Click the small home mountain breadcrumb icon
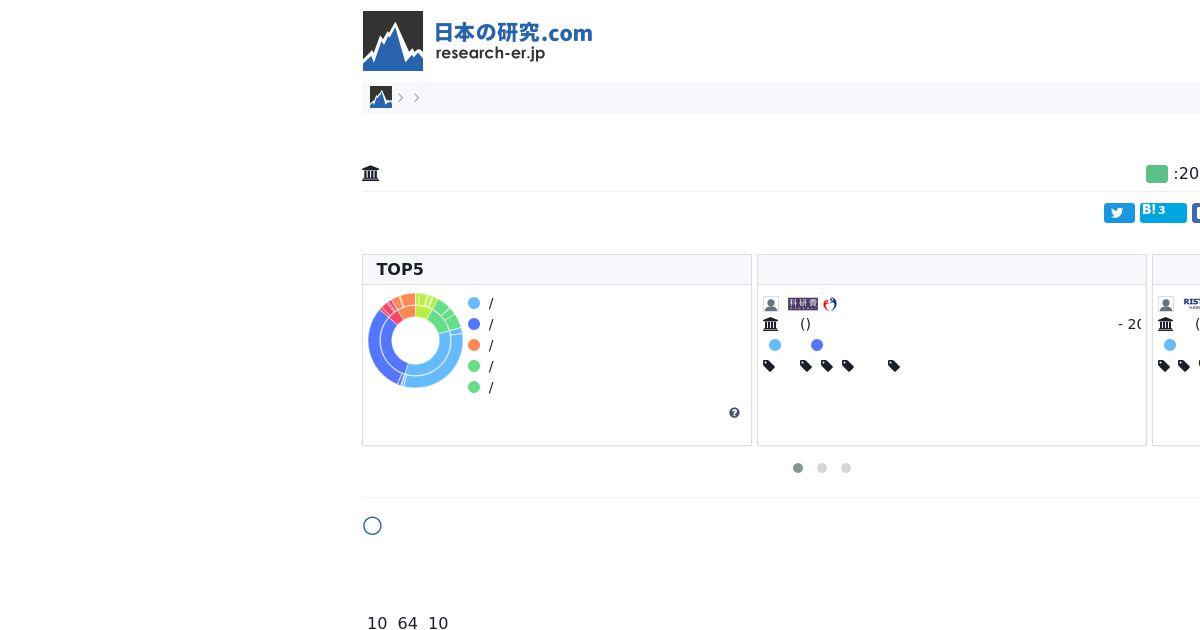Image resolution: width=1200 pixels, height=630 pixels. [x=381, y=97]
